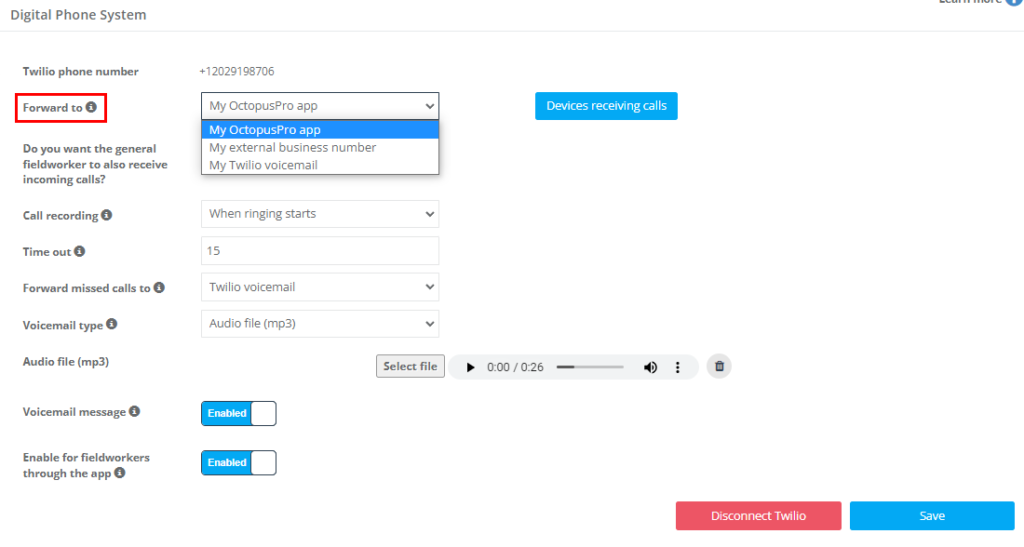The width and height of the screenshot is (1024, 547).
Task: Click Select file button
Action: [410, 366]
